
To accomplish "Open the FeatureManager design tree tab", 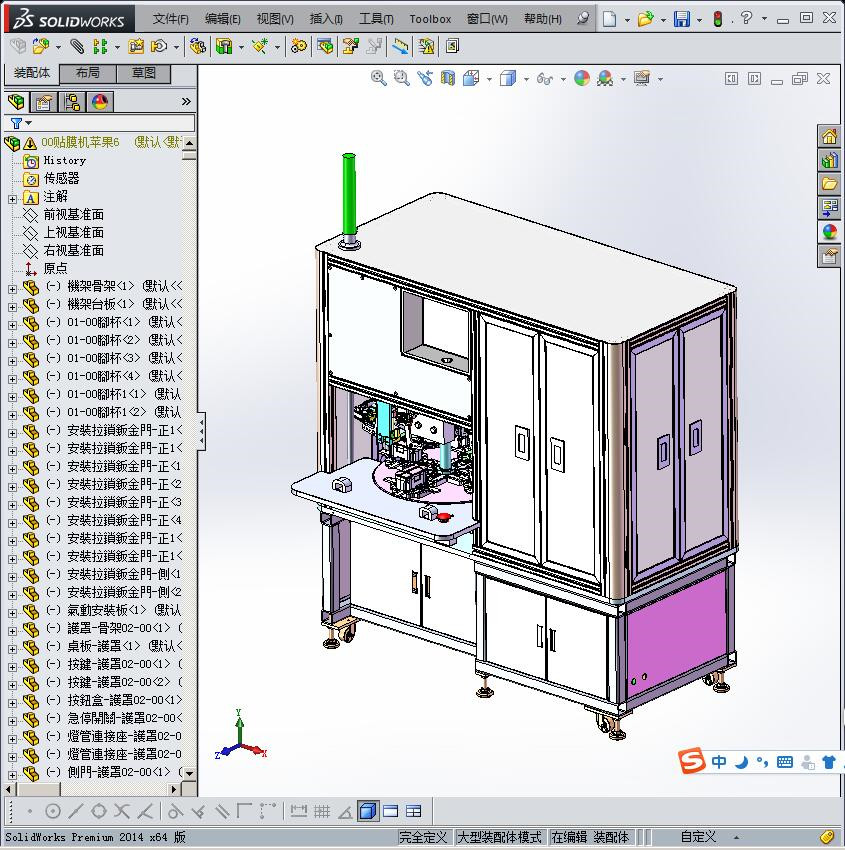I will [x=16, y=102].
